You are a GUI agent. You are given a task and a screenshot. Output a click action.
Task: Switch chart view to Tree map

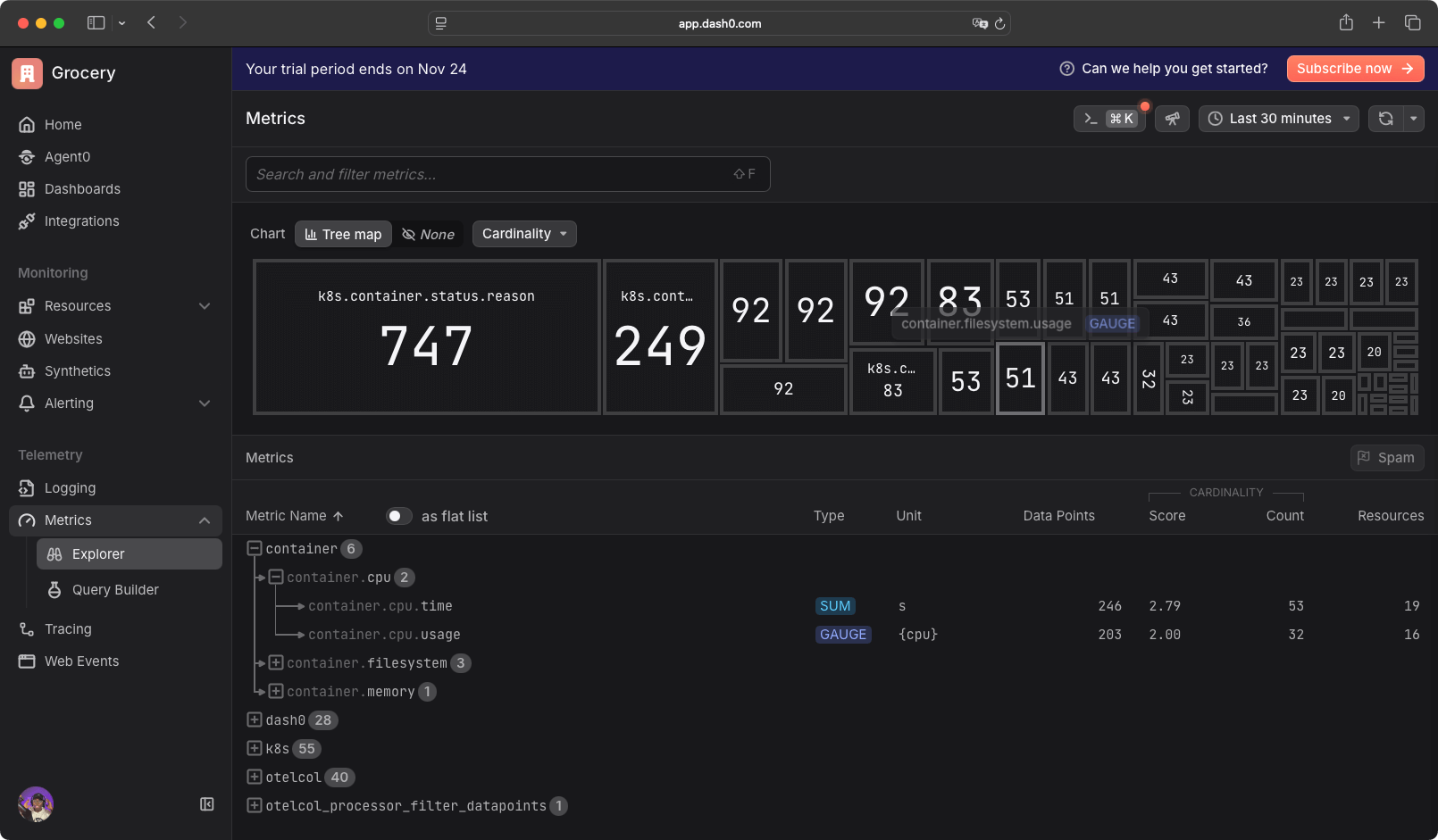343,233
